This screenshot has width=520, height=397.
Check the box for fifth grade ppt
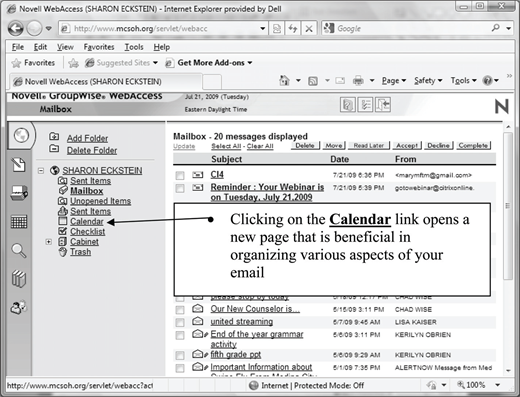pyautogui.click(x=180, y=355)
